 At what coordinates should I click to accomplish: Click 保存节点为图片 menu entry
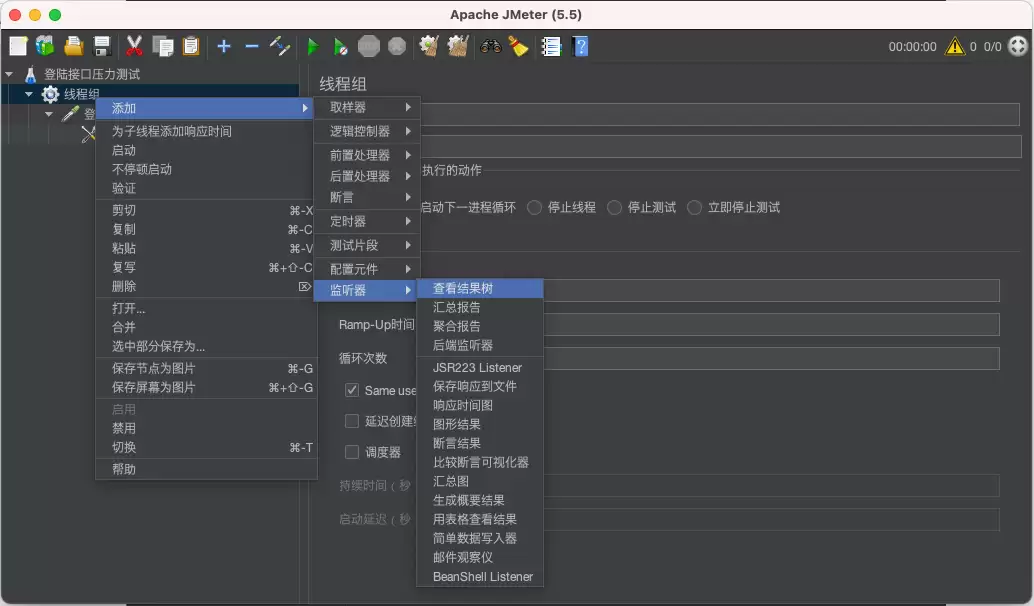pyautogui.click(x=205, y=369)
